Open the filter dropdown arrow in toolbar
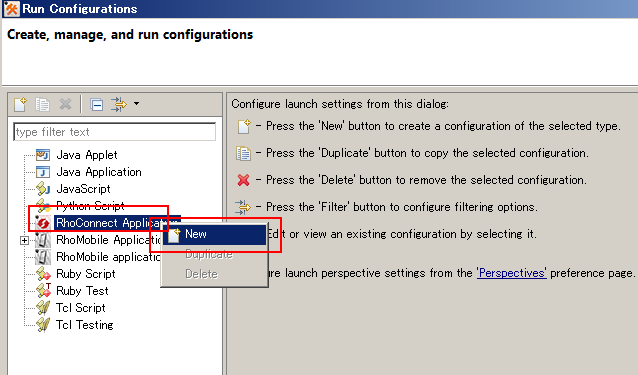This screenshot has height=375, width=638. point(137,104)
